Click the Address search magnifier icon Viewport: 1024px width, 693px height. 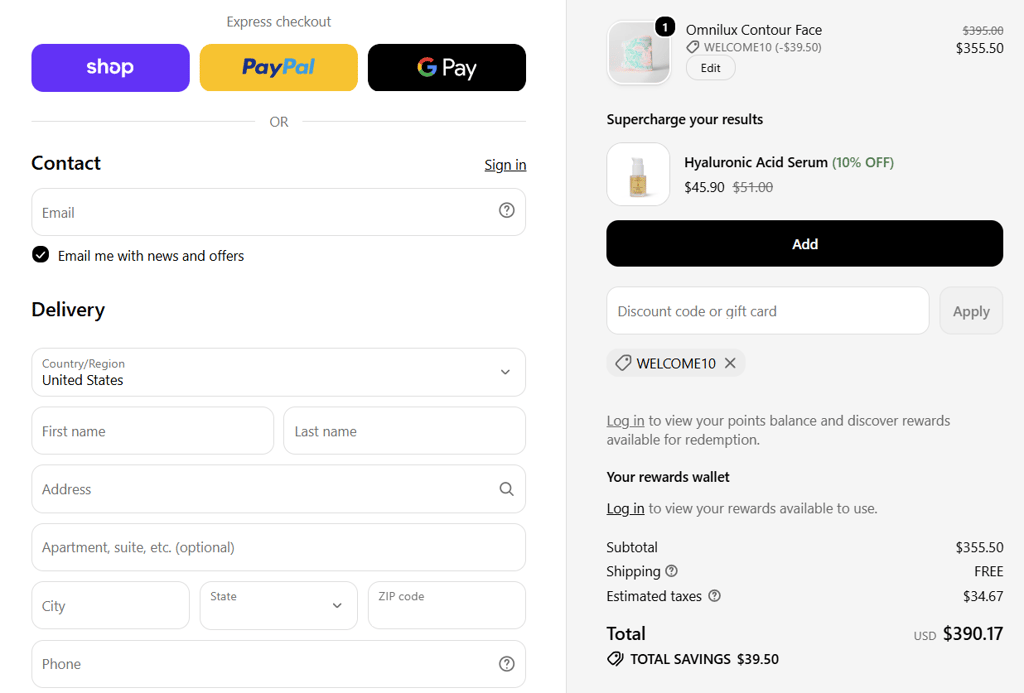point(507,489)
